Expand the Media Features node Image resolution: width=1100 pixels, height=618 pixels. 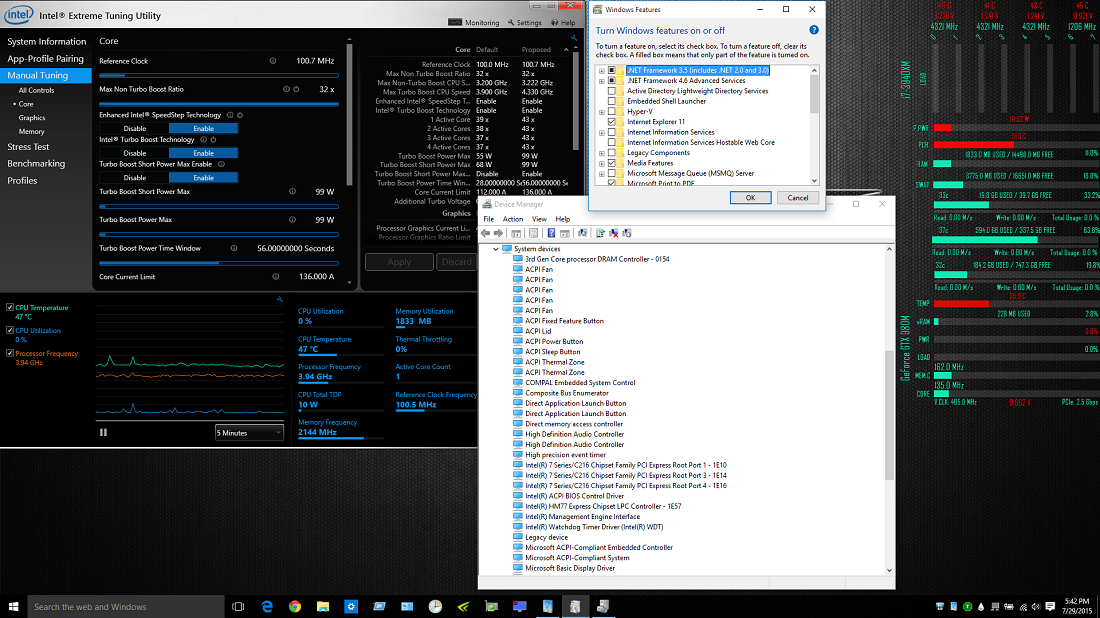(x=602, y=163)
